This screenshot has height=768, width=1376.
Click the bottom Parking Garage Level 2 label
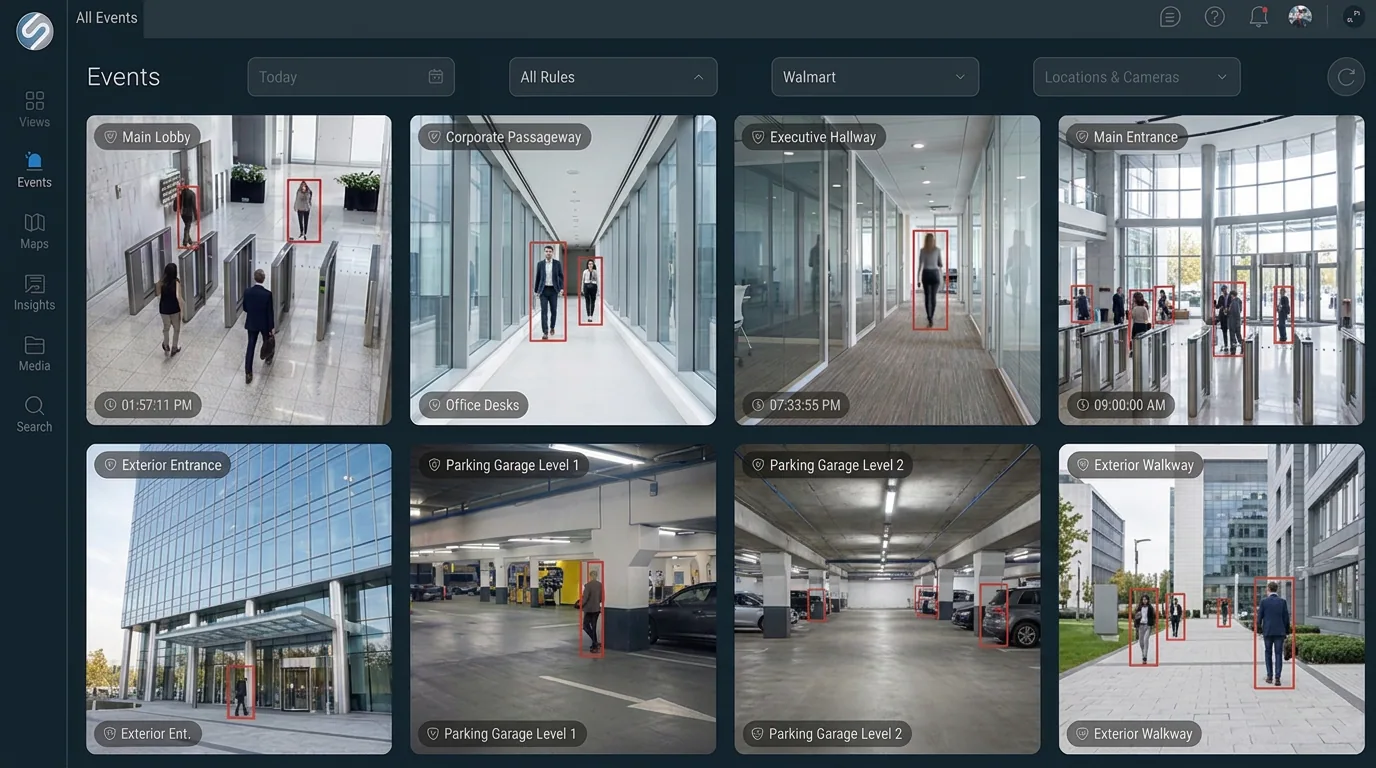click(x=827, y=734)
